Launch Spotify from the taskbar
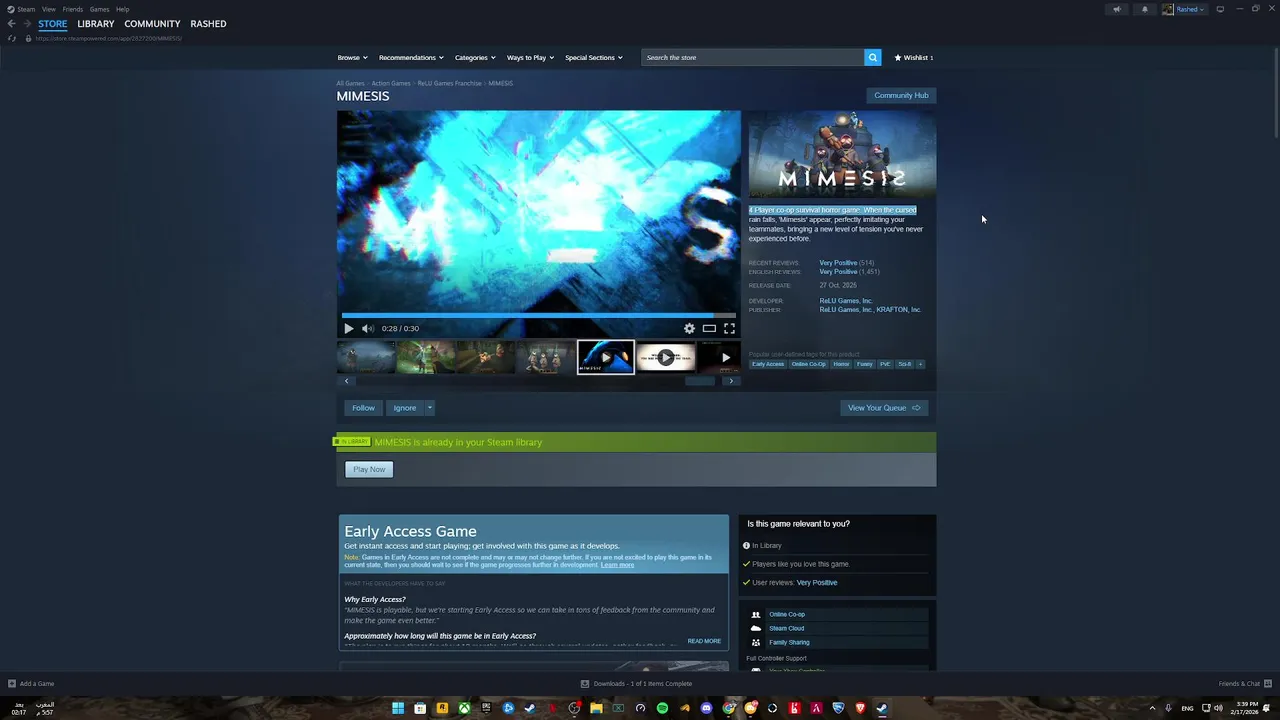1280x720 pixels. 662,708
